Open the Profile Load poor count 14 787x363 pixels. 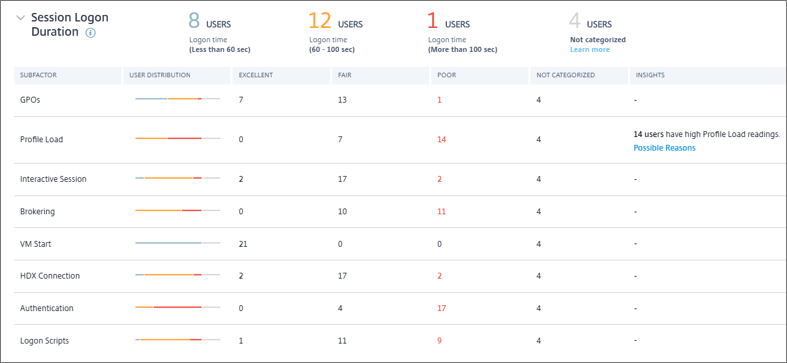click(x=441, y=140)
